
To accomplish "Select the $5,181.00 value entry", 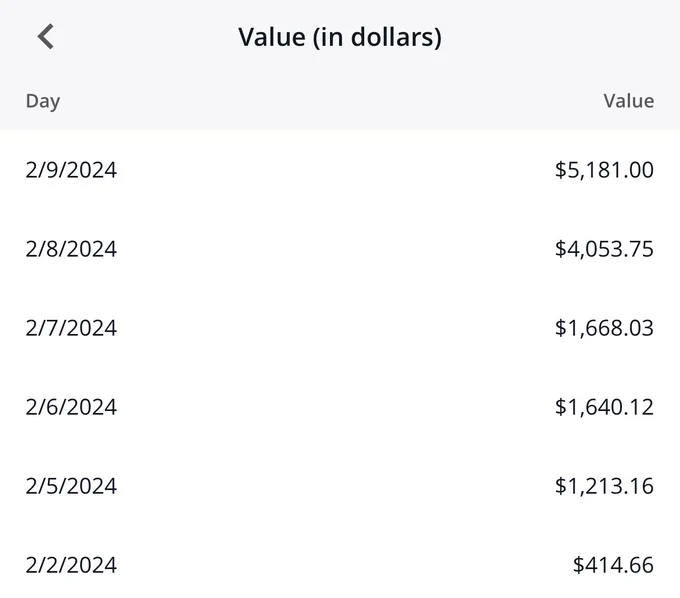I will pos(605,170).
